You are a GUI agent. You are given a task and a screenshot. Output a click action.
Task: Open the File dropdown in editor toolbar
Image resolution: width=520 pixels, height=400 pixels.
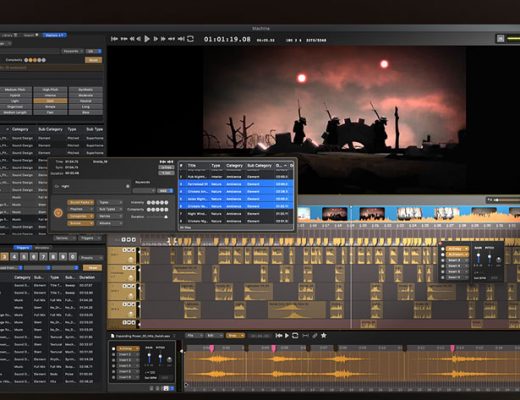[194, 335]
